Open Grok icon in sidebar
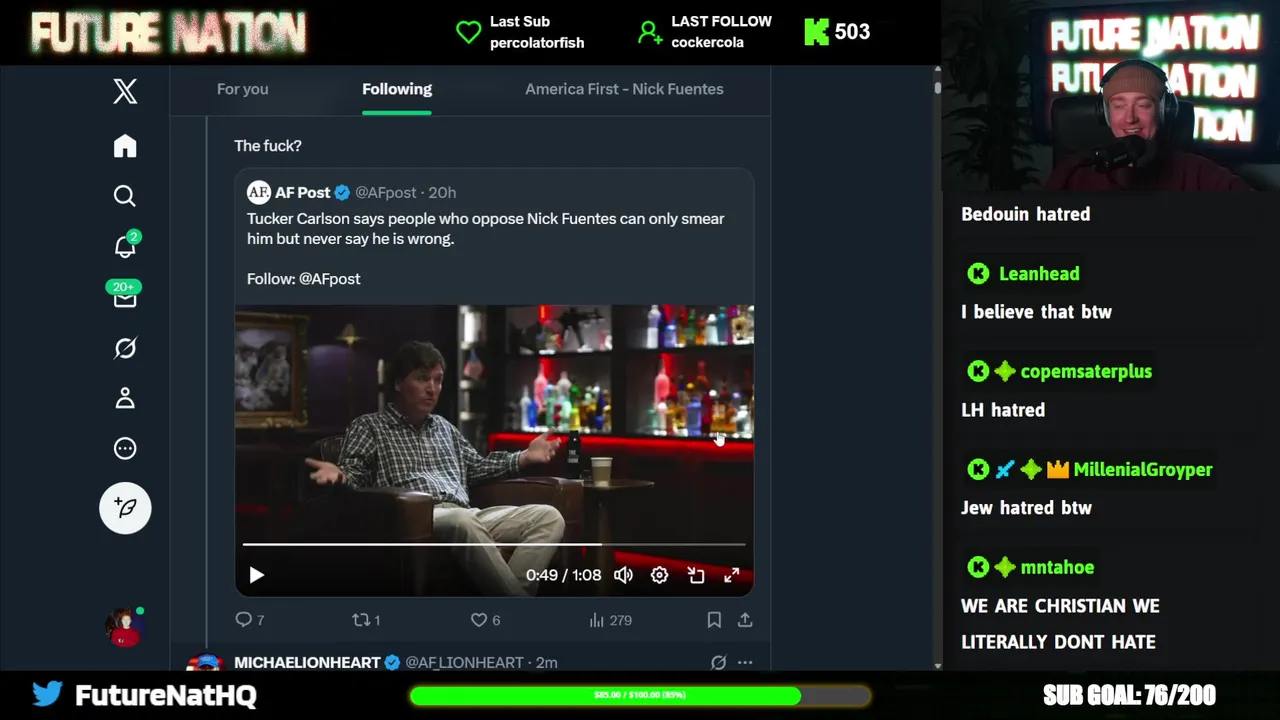The width and height of the screenshot is (1280, 720). [x=125, y=348]
